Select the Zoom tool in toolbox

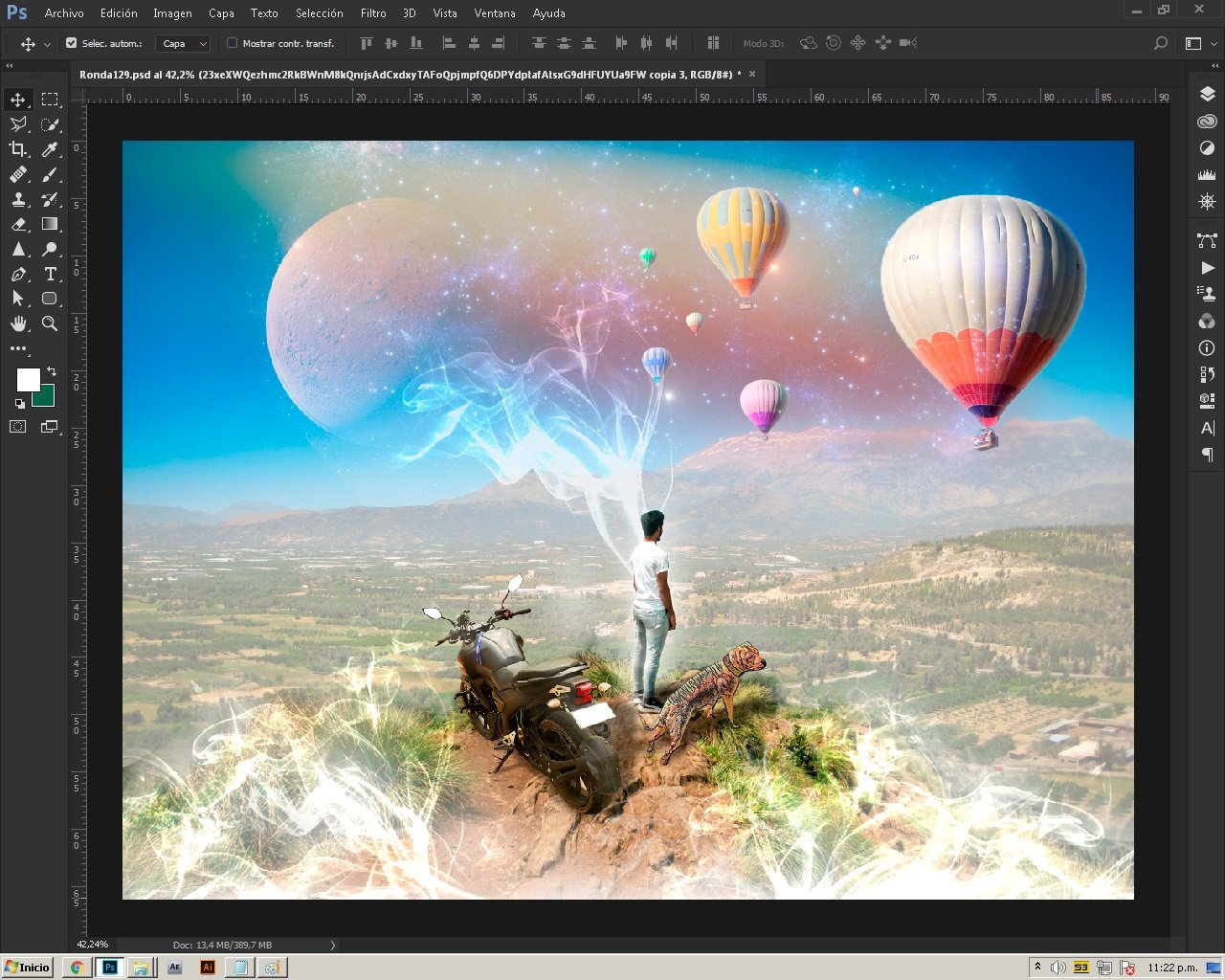50,323
